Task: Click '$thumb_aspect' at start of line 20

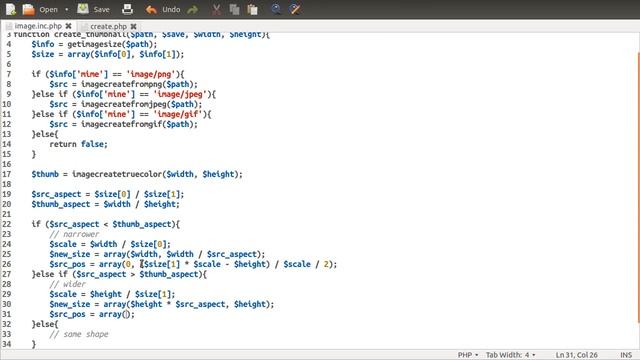Action: (x=61, y=204)
